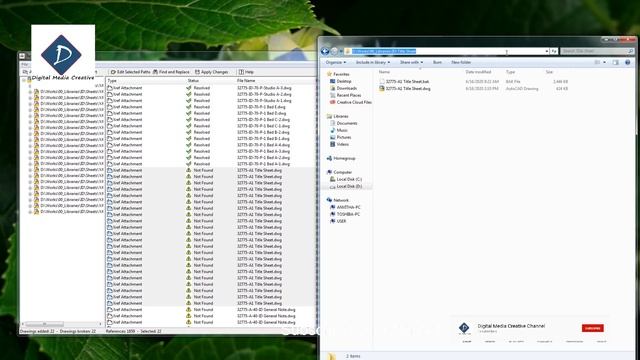Click the highlighted path in Explorer address bar

click(x=384, y=51)
